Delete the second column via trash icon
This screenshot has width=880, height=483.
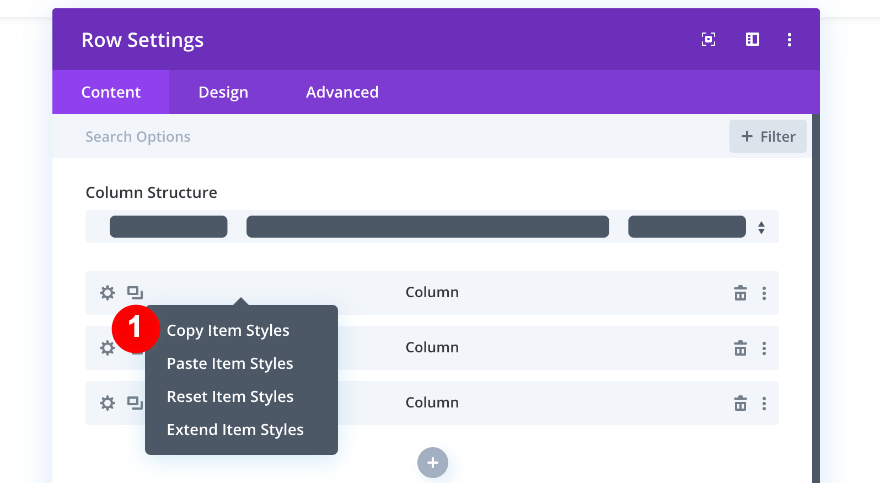pos(740,348)
